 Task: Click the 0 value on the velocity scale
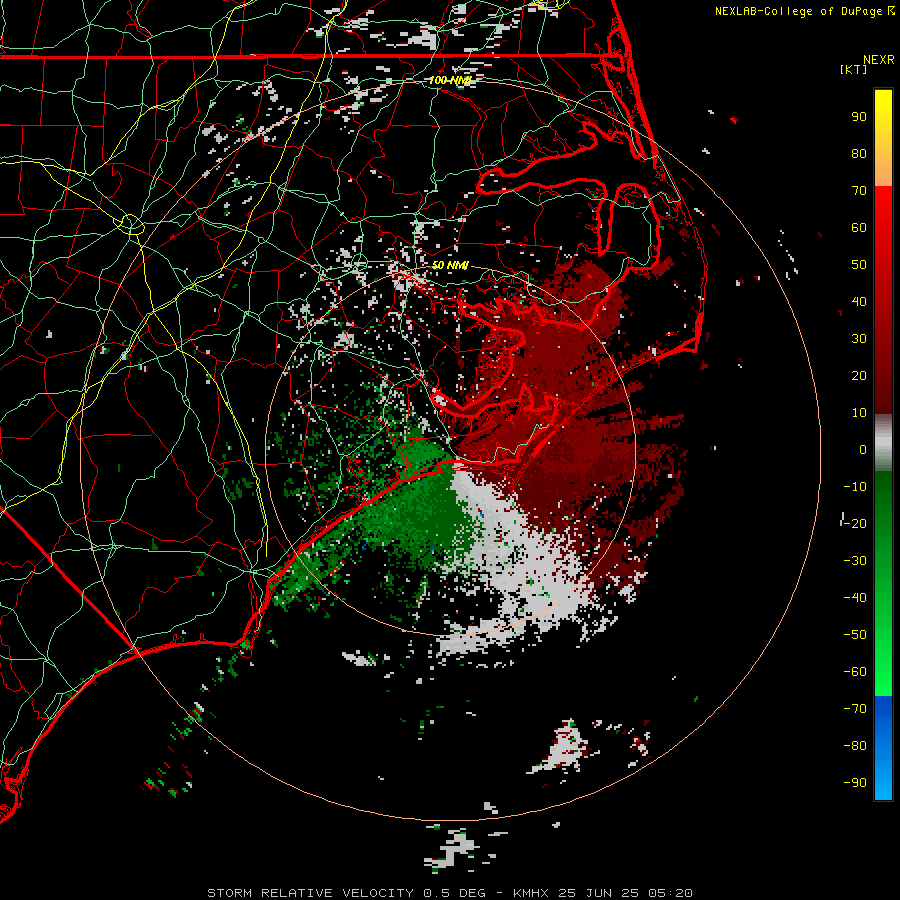click(x=863, y=449)
